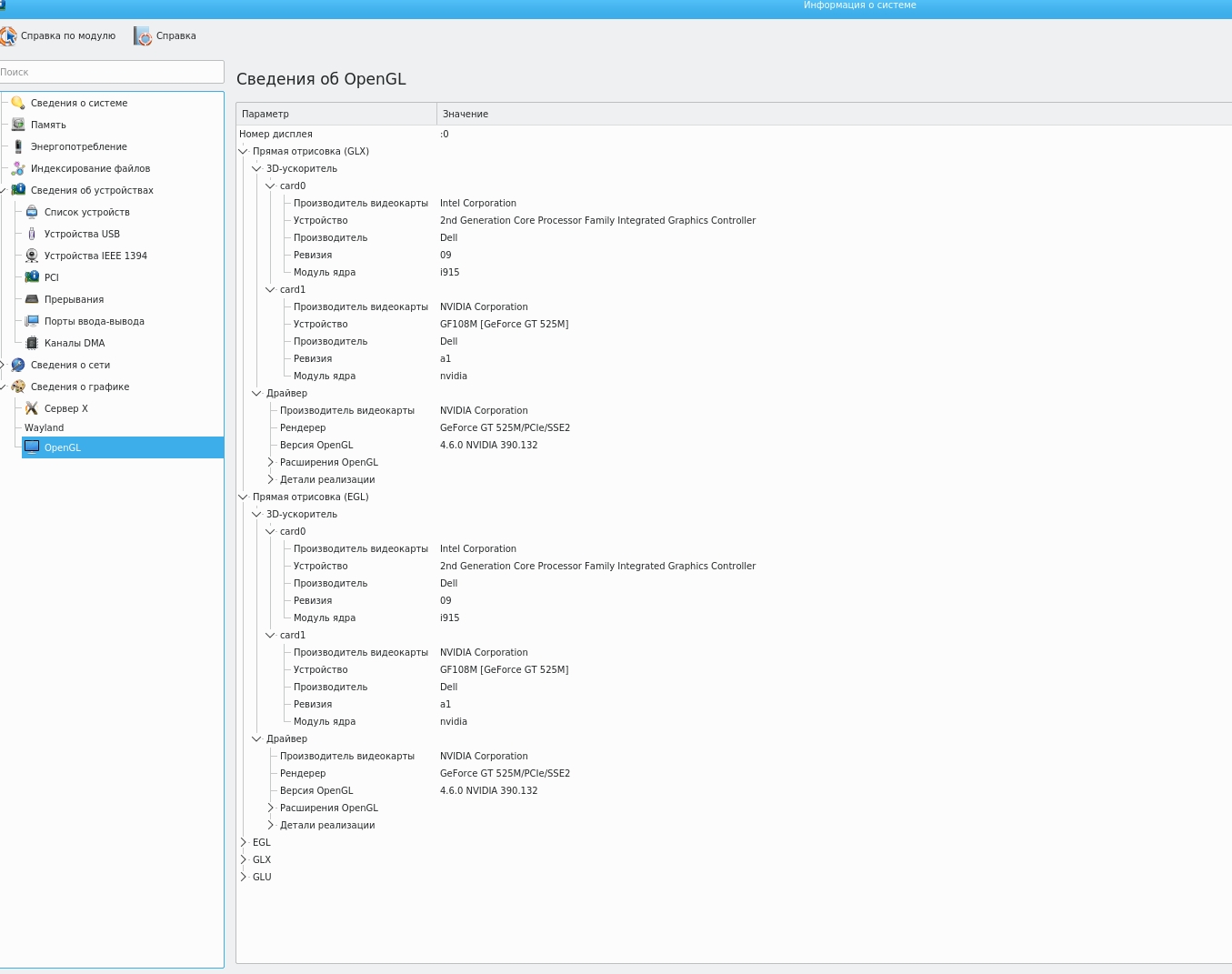Select Каналы DMA chip icon
This screenshot has width=1232, height=974.
[32, 343]
